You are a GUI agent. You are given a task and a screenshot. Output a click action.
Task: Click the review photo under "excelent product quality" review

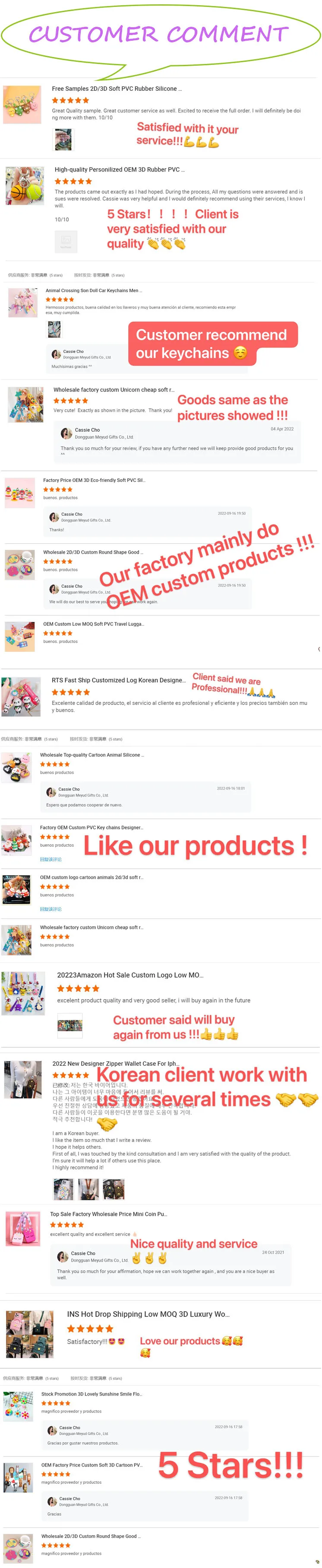tap(69, 1026)
